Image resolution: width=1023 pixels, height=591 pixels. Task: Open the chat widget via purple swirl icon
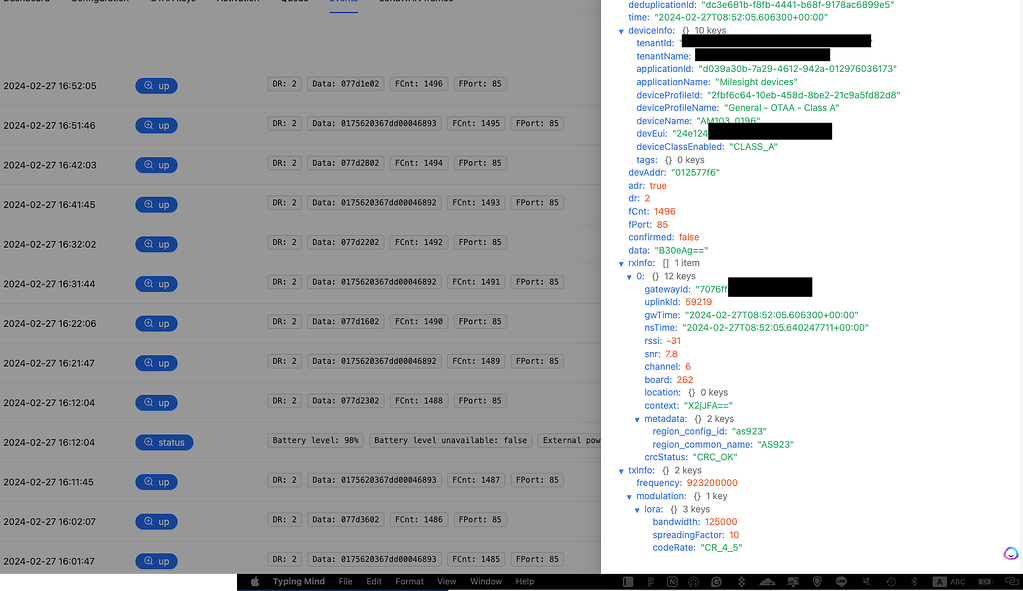(1010, 553)
